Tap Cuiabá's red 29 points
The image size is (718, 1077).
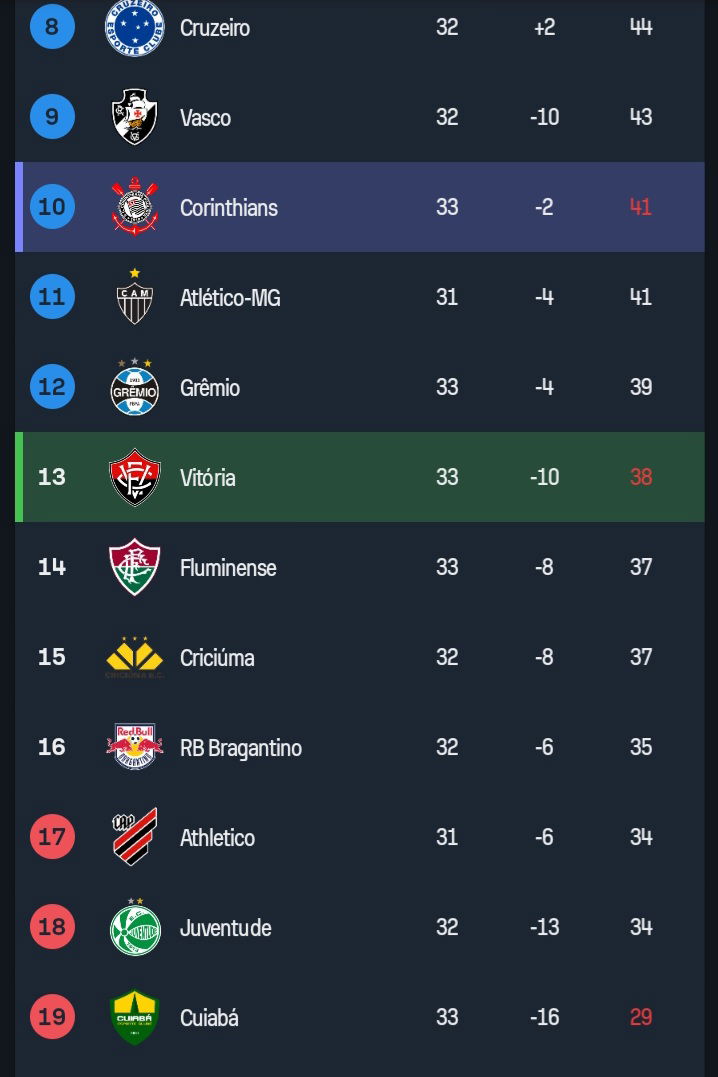(641, 1017)
